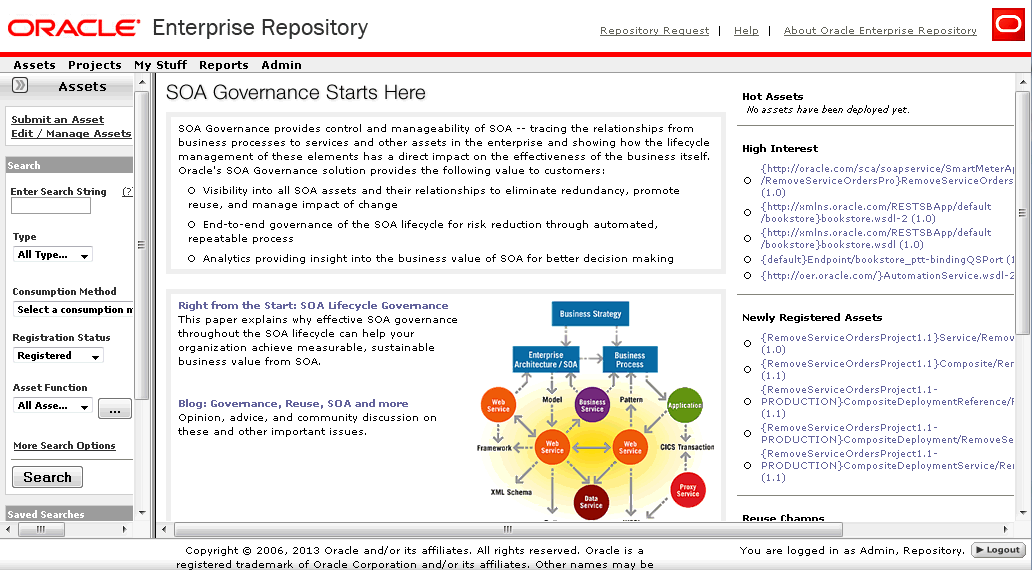This screenshot has height=570, width=1032.
Task: Open Blog: Governance, Reuse, SOA and more
Action: (293, 403)
